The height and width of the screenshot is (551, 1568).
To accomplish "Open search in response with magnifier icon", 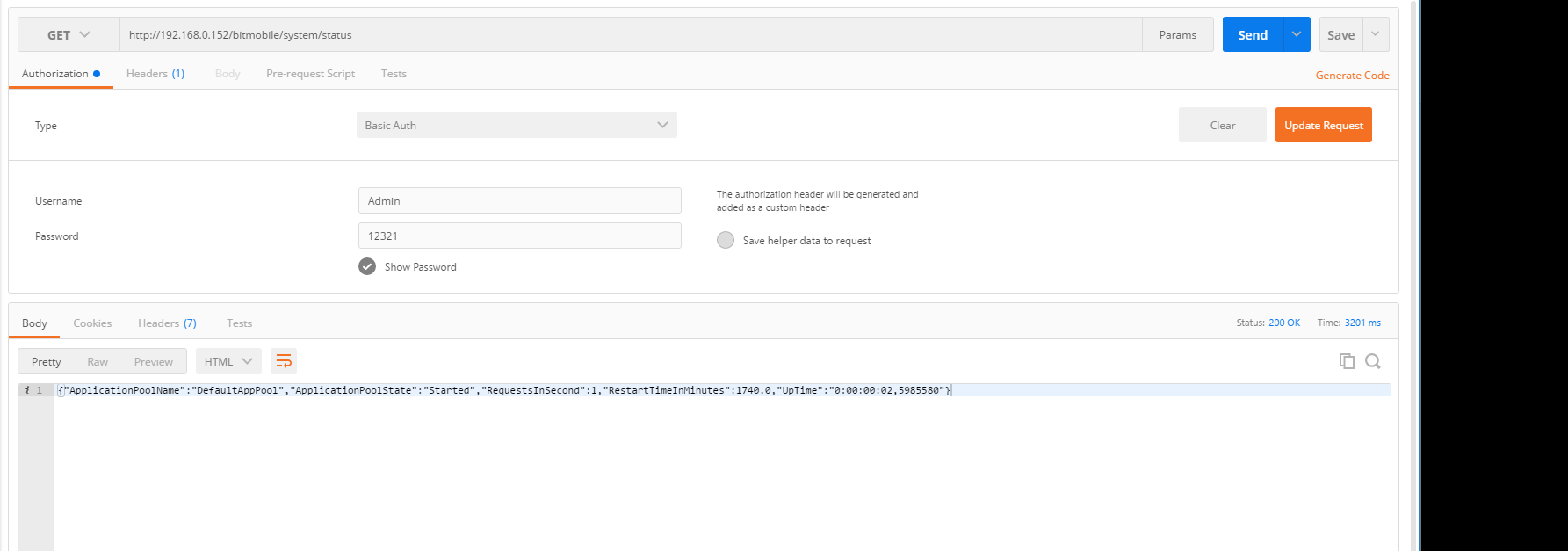I will point(1373,361).
